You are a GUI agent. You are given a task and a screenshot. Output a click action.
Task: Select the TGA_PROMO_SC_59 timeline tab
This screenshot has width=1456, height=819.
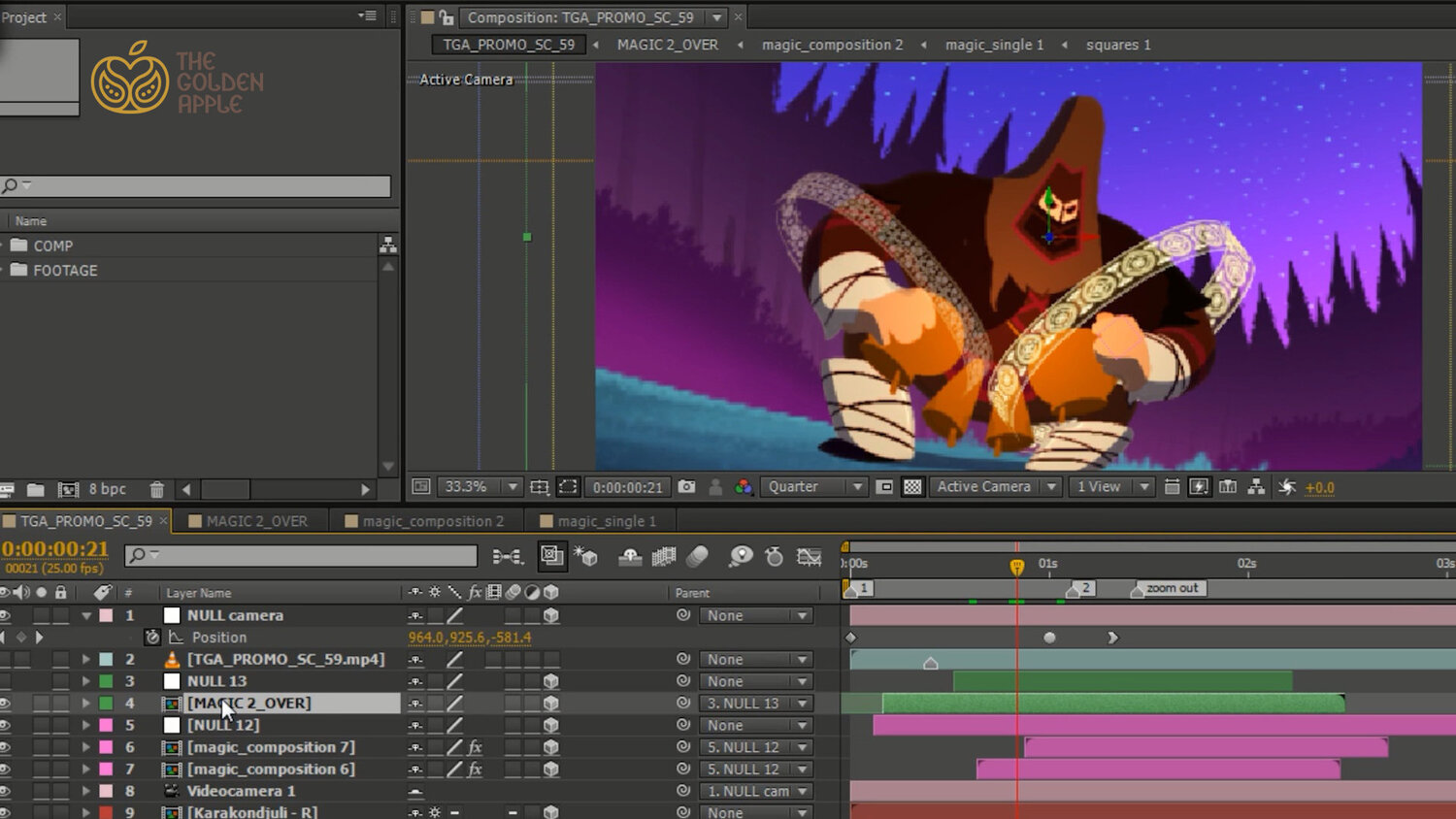point(85,521)
